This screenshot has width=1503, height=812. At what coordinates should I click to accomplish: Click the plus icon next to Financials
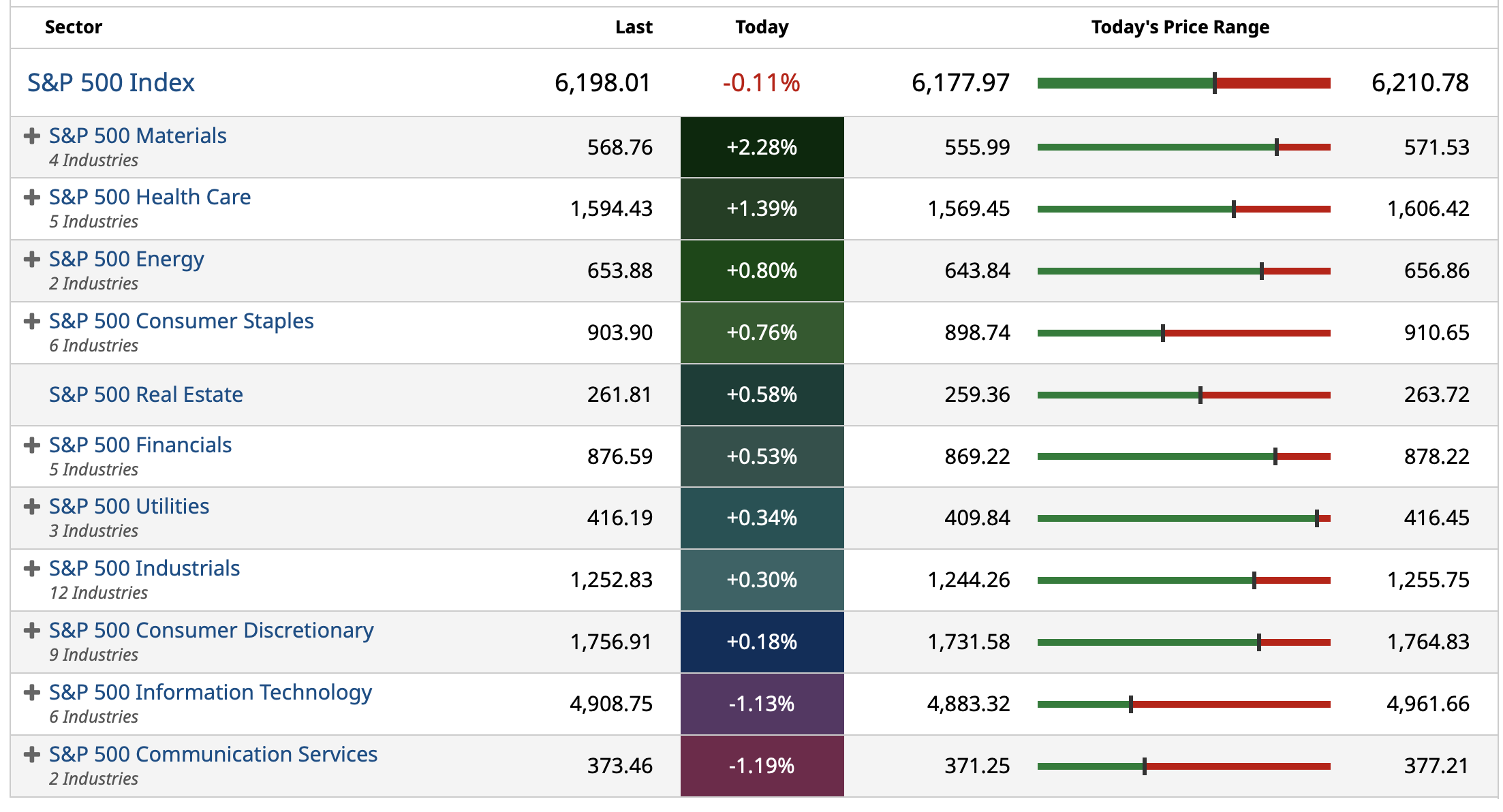(x=31, y=445)
